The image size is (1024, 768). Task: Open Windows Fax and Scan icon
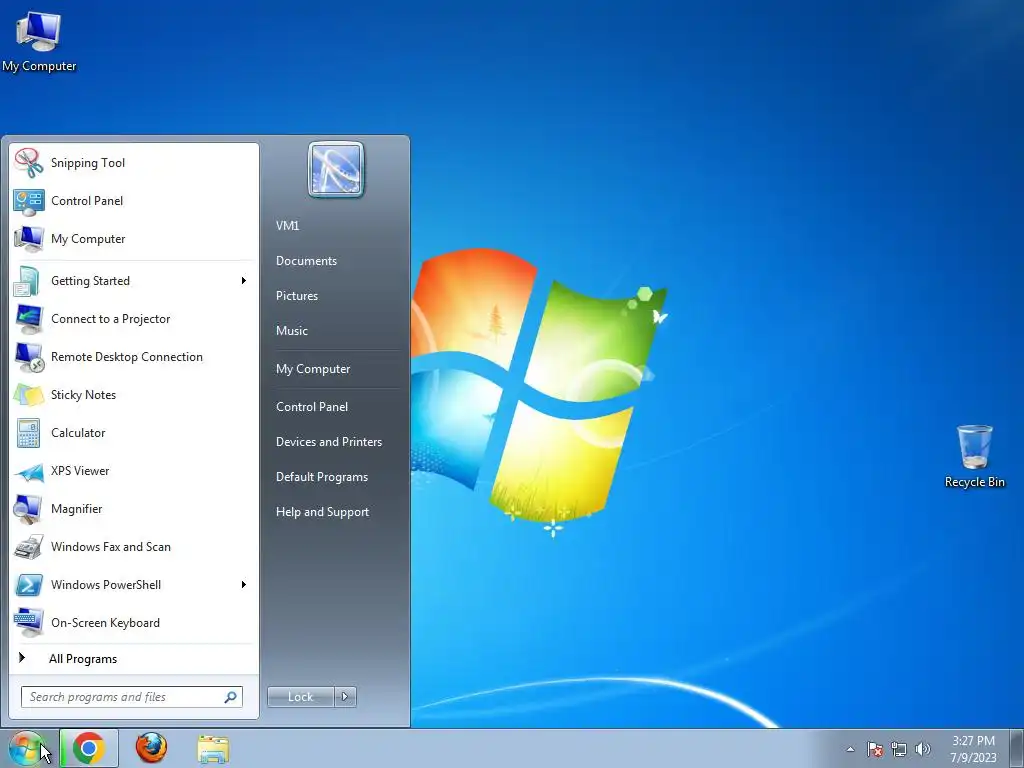[x=29, y=547]
